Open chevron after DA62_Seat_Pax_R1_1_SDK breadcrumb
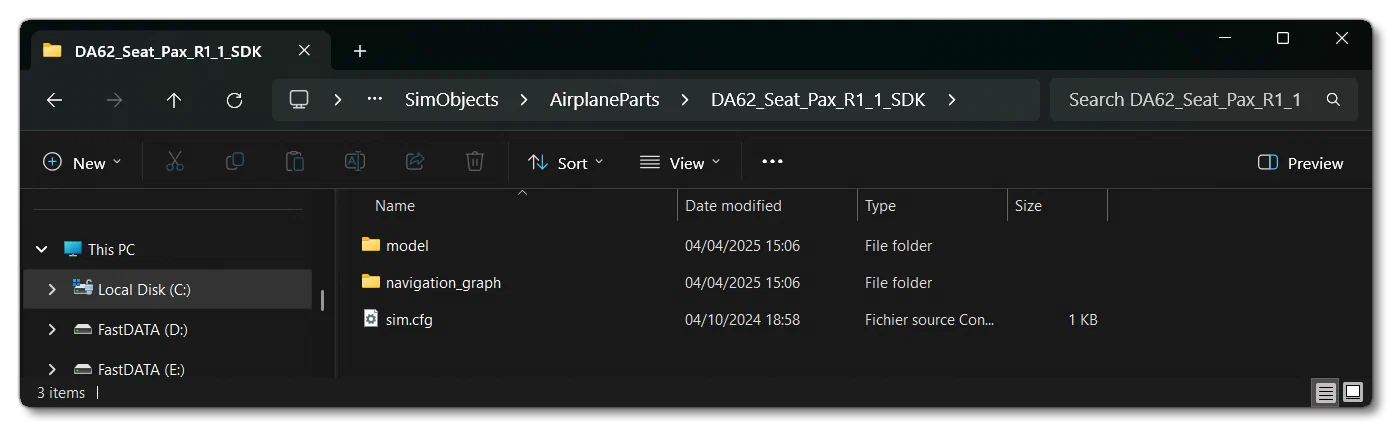Image resolution: width=1392 pixels, height=427 pixels. pos(952,100)
